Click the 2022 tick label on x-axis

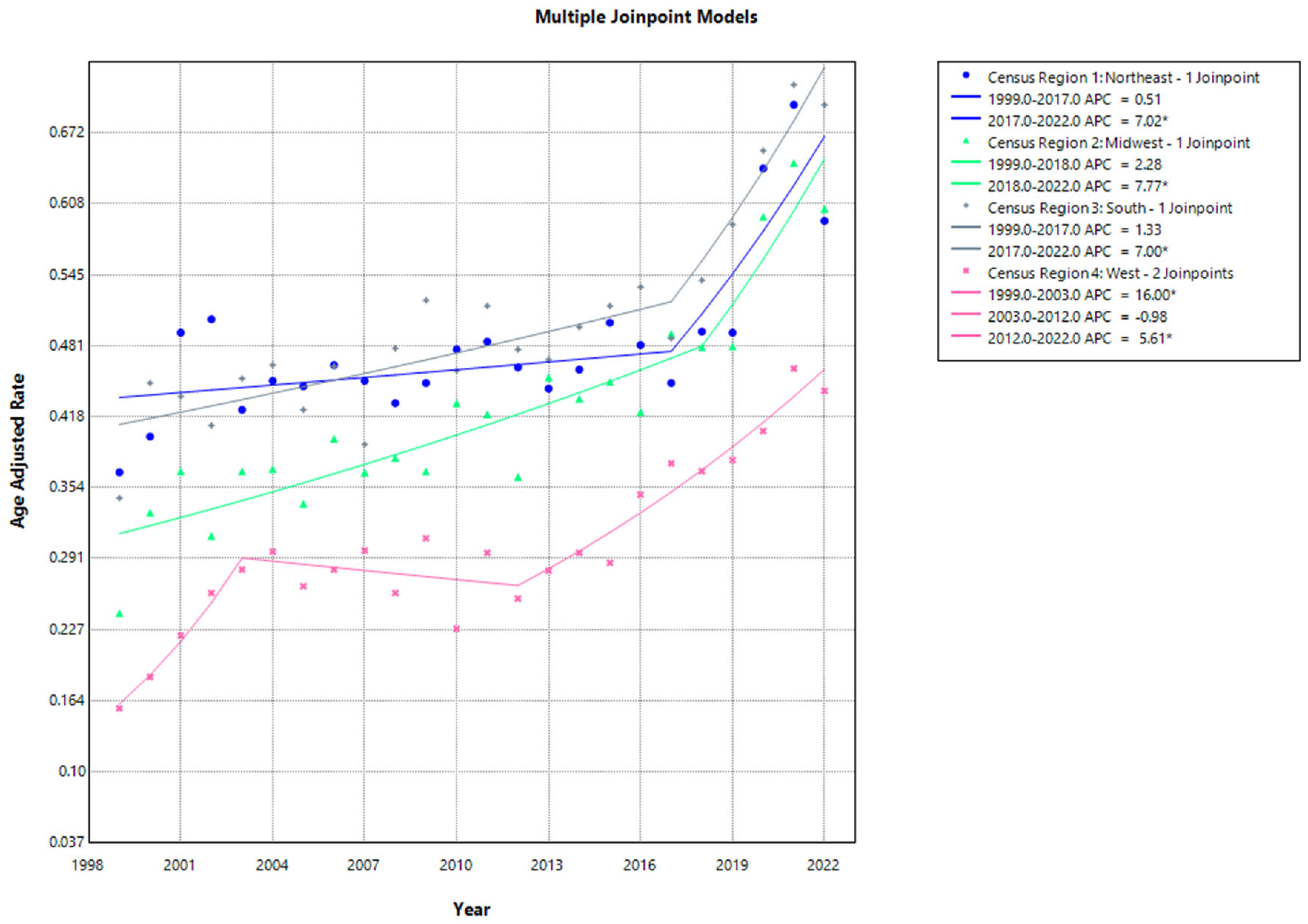(x=823, y=865)
